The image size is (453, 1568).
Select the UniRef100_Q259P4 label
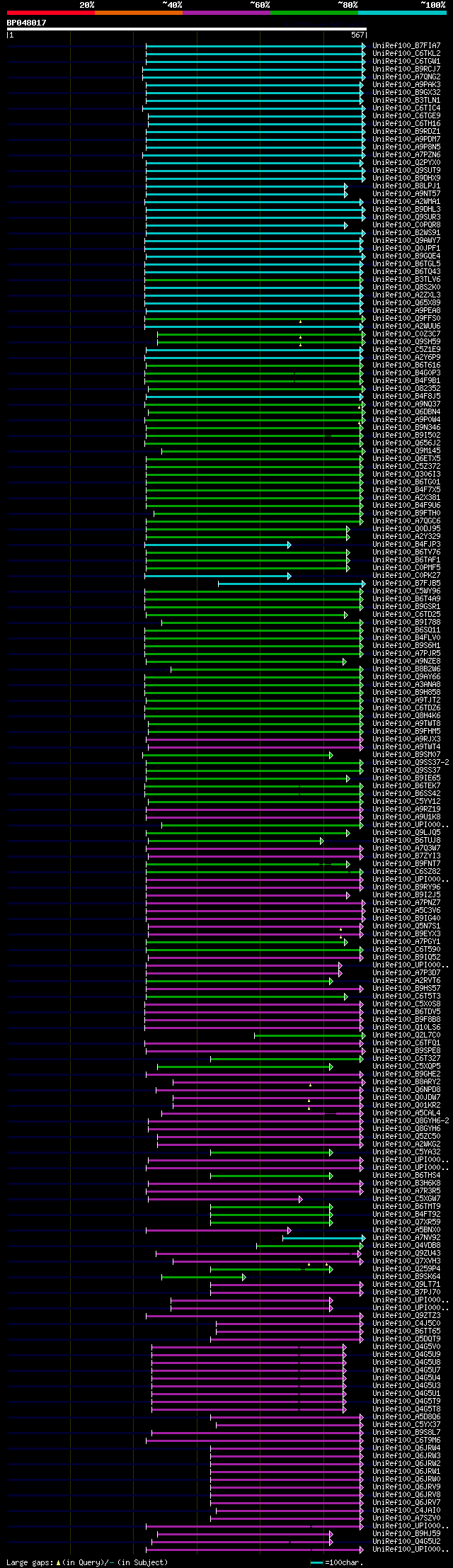(406, 1268)
